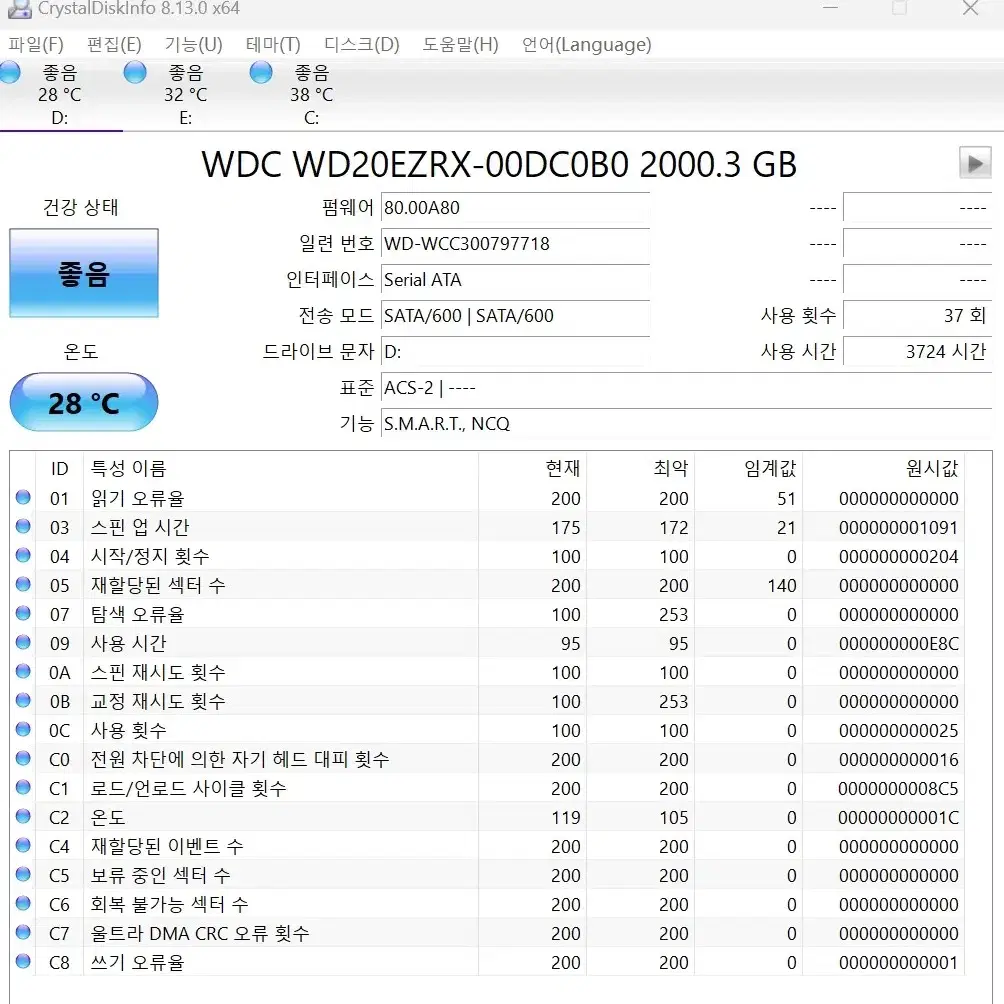Select the 읽기 오류율 attribute name
Screen dimensions: 1004x1004
(137, 498)
